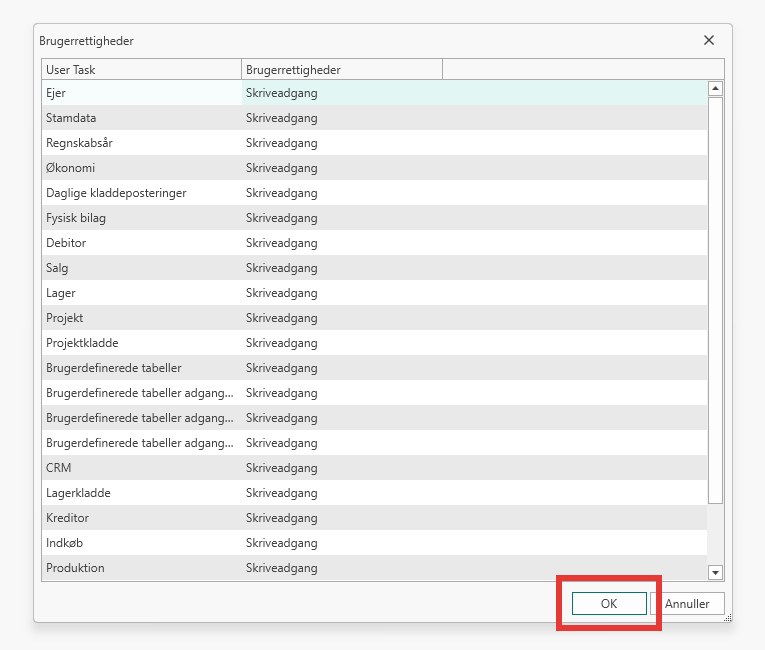This screenshot has height=650, width=765.
Task: Select the Kreditor row
Action: point(374,518)
